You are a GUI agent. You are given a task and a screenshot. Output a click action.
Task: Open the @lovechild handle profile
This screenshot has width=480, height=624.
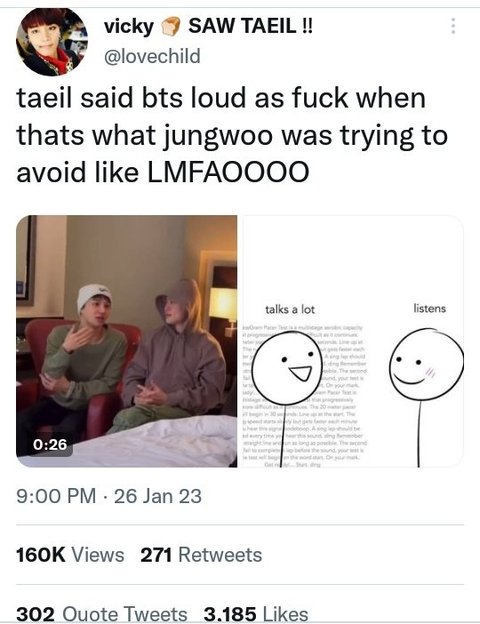[152, 56]
